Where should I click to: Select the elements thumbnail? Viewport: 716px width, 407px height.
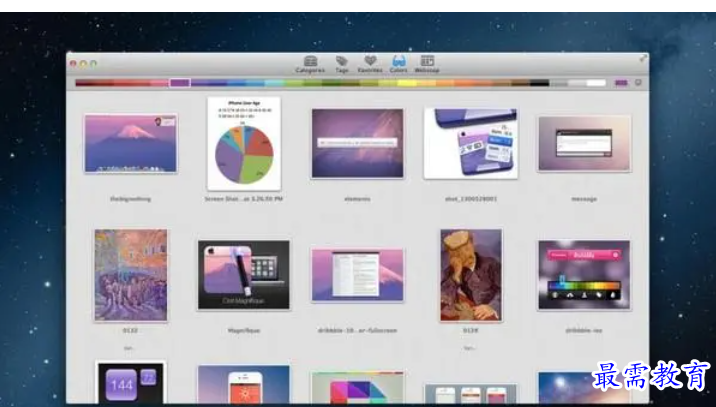tap(358, 143)
